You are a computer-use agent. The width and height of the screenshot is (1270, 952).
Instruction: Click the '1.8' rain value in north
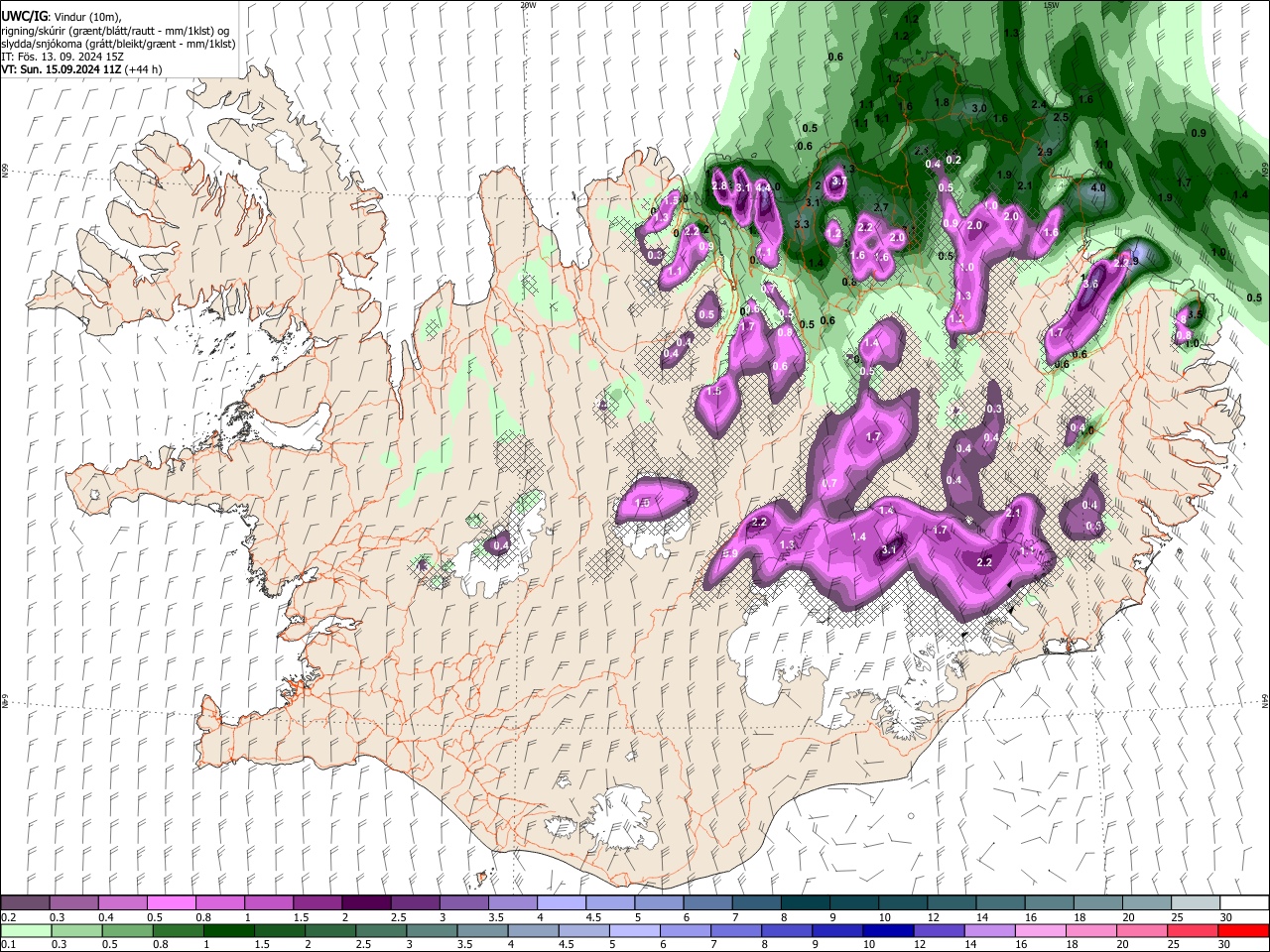942,102
